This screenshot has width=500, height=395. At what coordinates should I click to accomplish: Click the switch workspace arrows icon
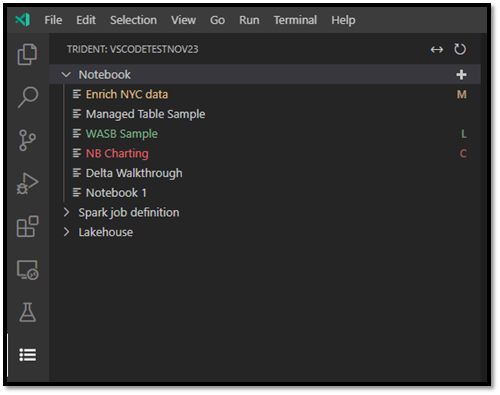[437, 50]
